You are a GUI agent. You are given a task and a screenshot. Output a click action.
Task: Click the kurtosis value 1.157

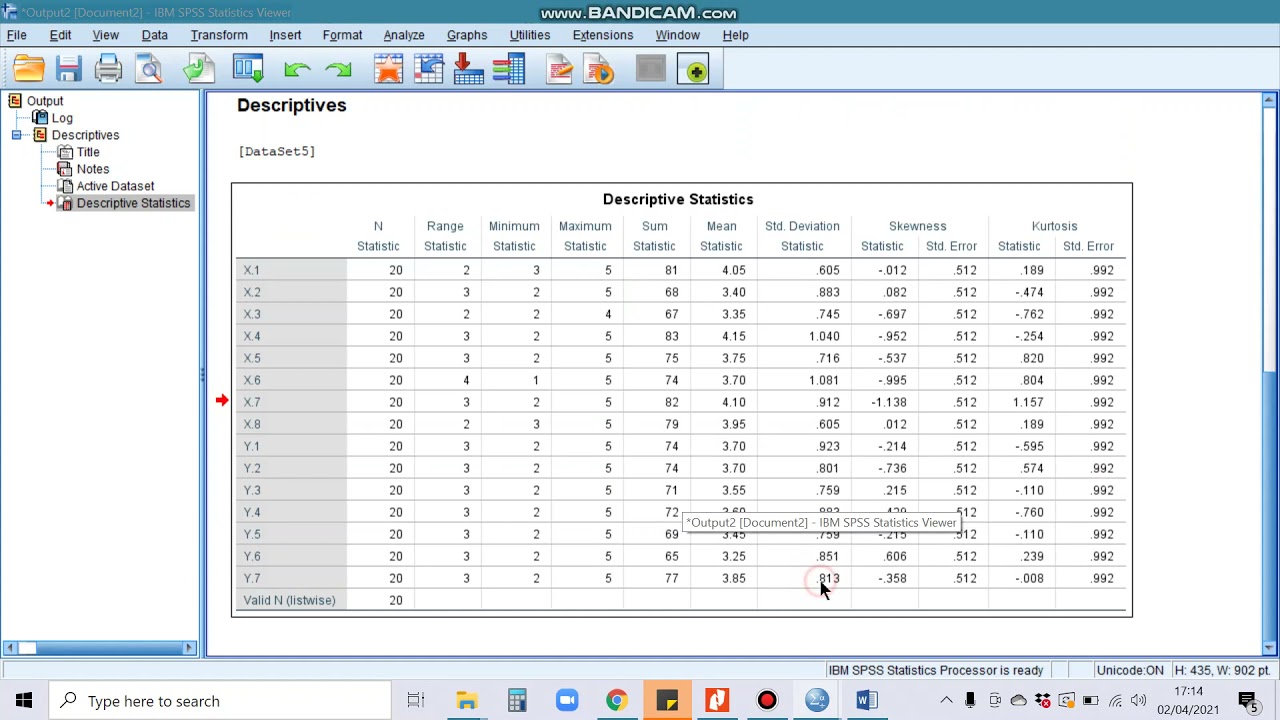tap(1027, 402)
